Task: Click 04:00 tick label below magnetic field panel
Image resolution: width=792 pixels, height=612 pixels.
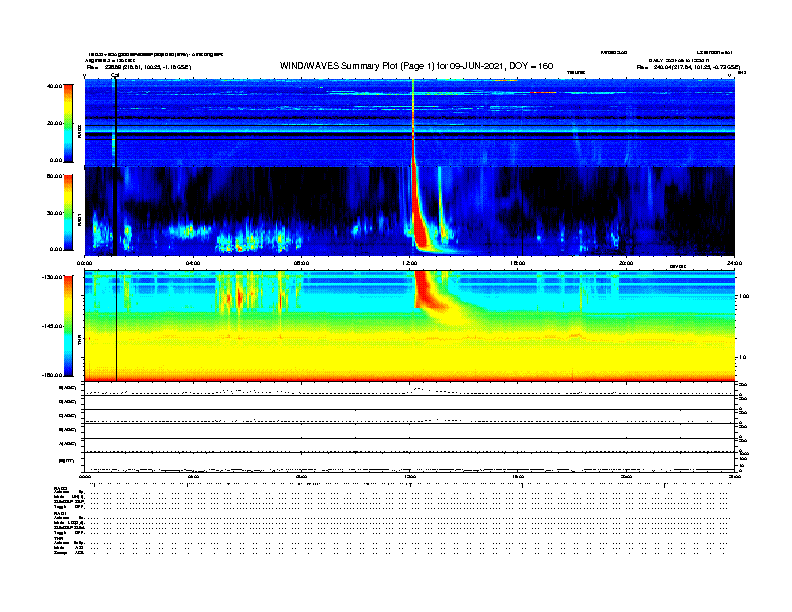Action: tap(193, 477)
